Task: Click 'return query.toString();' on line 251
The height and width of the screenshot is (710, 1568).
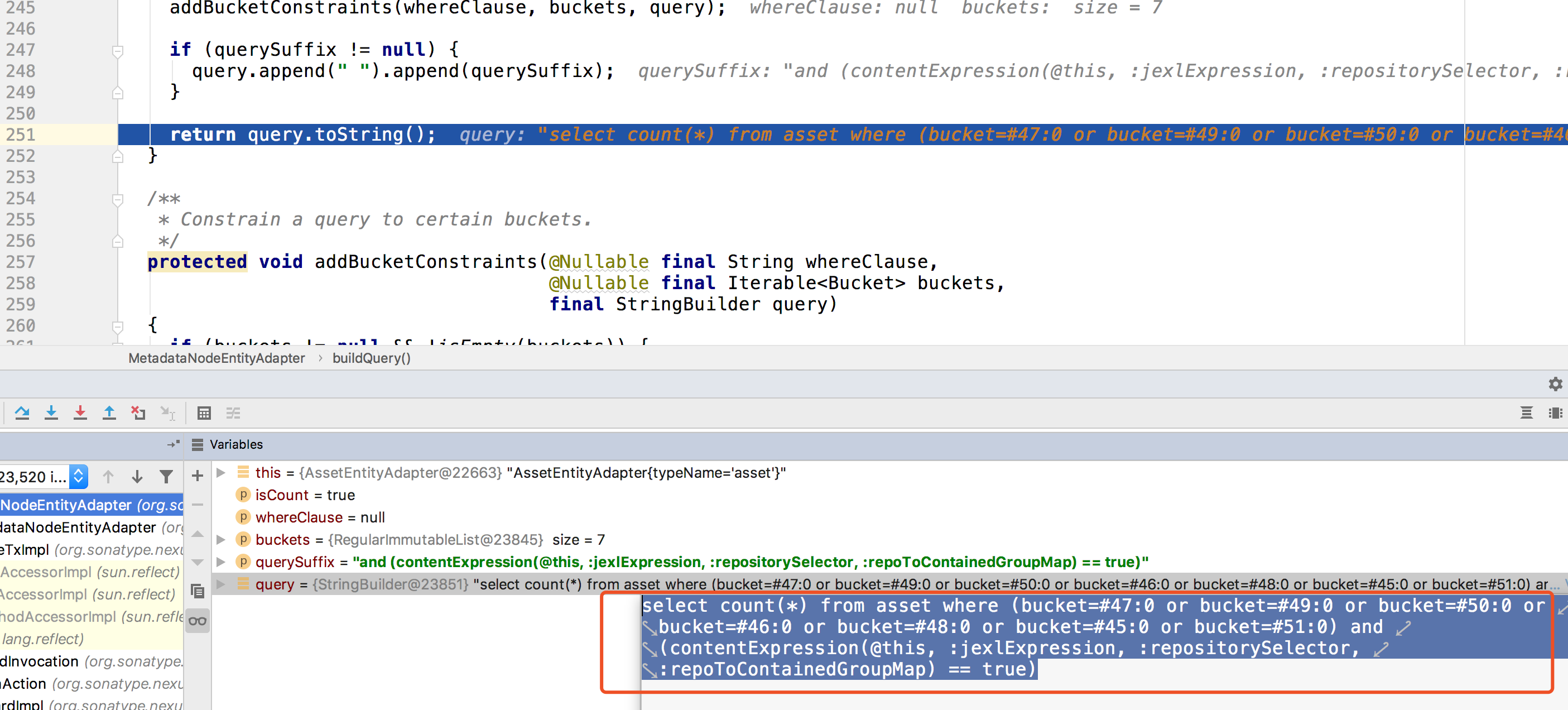Action: point(303,135)
